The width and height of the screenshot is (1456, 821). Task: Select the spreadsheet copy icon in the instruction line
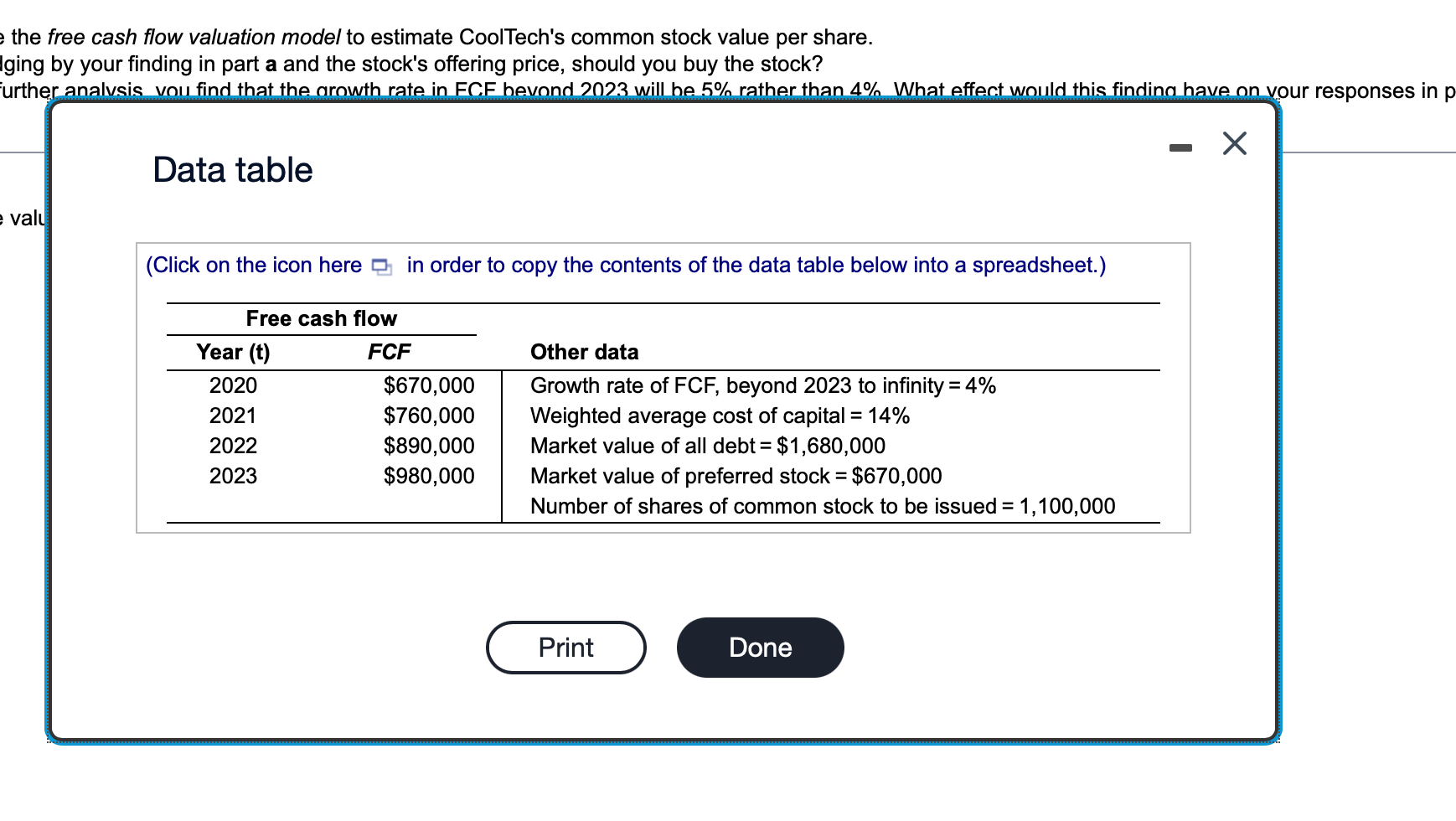click(x=379, y=266)
